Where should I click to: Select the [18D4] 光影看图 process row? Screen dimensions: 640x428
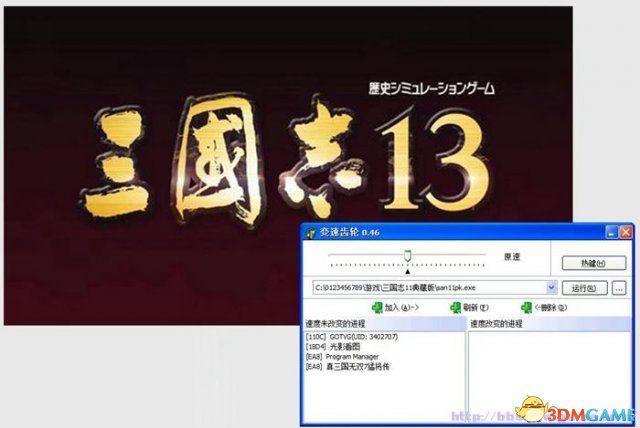pyautogui.click(x=333, y=347)
